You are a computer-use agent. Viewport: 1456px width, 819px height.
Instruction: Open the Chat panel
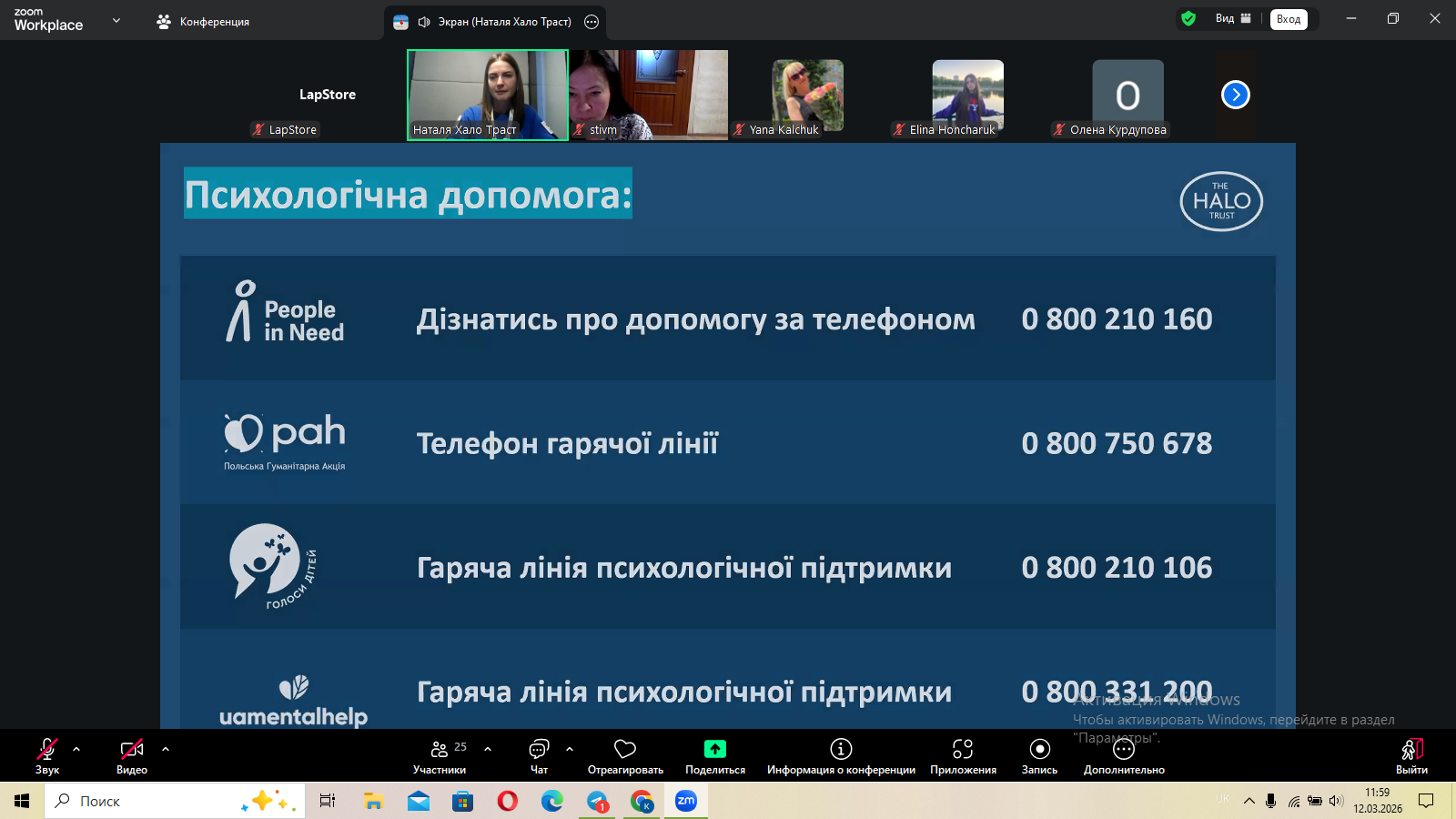point(539,749)
